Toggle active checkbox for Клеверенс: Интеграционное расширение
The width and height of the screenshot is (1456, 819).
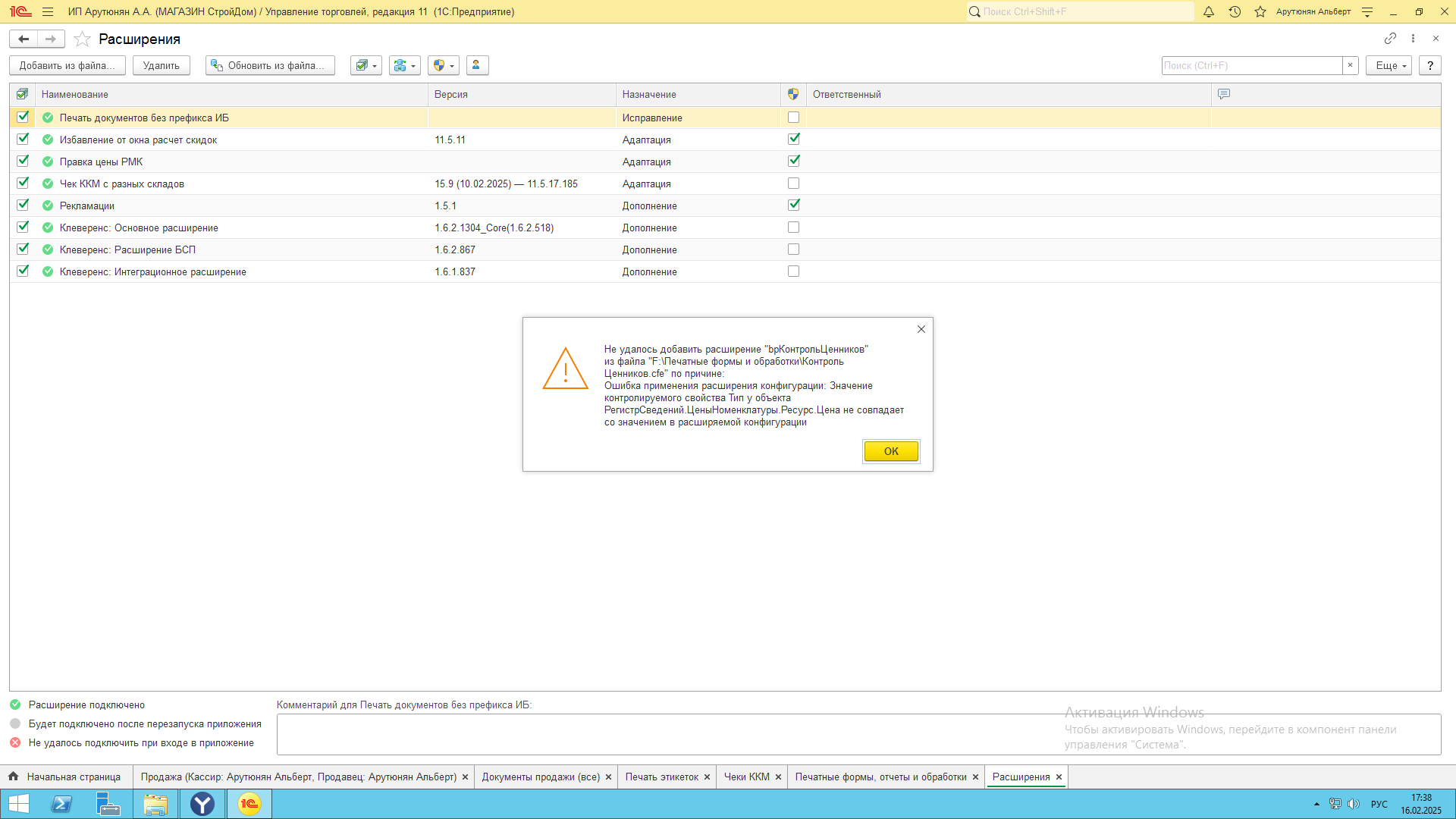23,271
